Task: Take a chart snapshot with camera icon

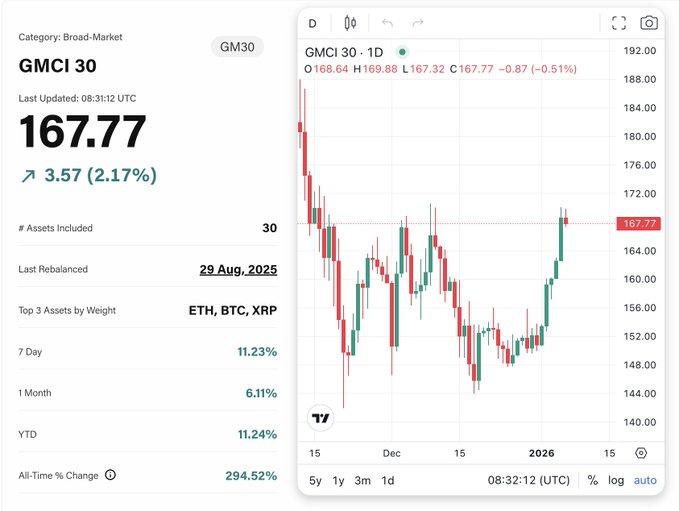Action: coord(649,23)
